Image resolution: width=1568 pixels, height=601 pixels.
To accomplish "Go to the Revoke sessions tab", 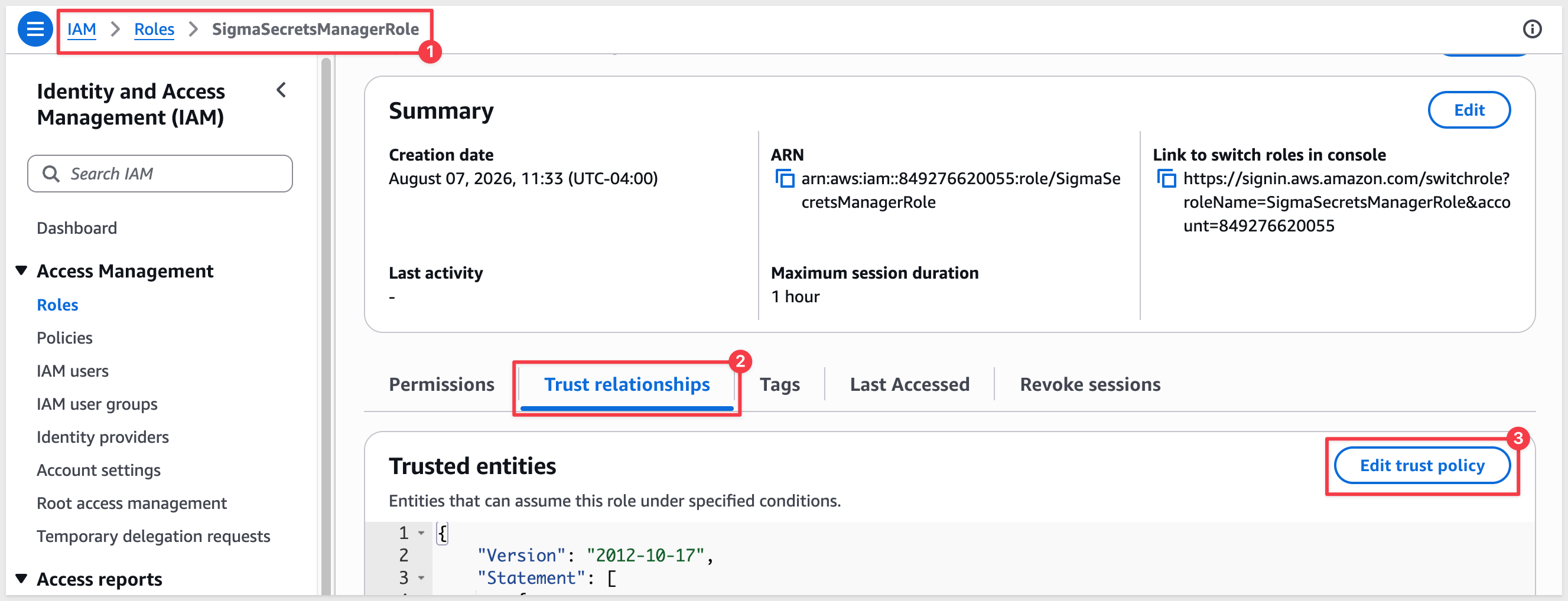I will tap(1090, 384).
